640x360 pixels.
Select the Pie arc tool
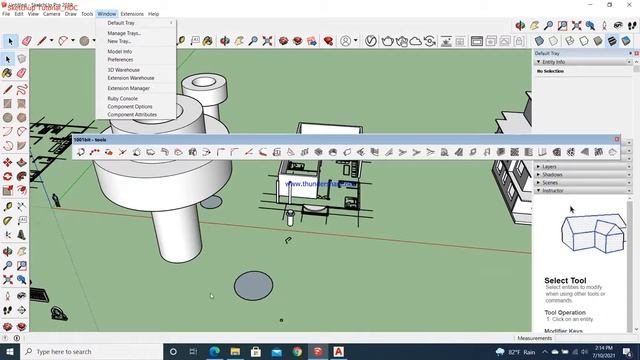click(x=22, y=145)
